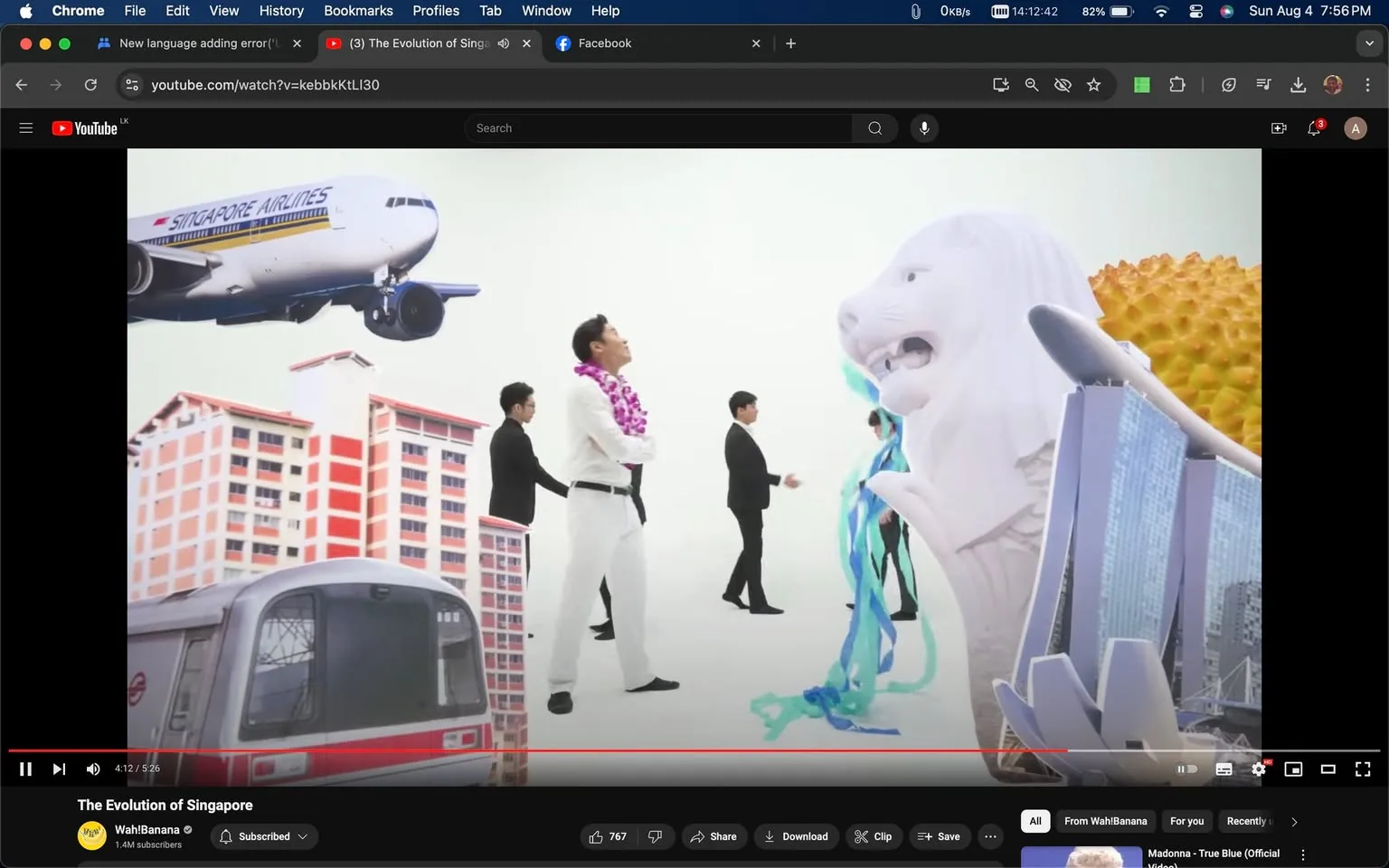
Task: Enable theater mode
Action: coord(1328,769)
